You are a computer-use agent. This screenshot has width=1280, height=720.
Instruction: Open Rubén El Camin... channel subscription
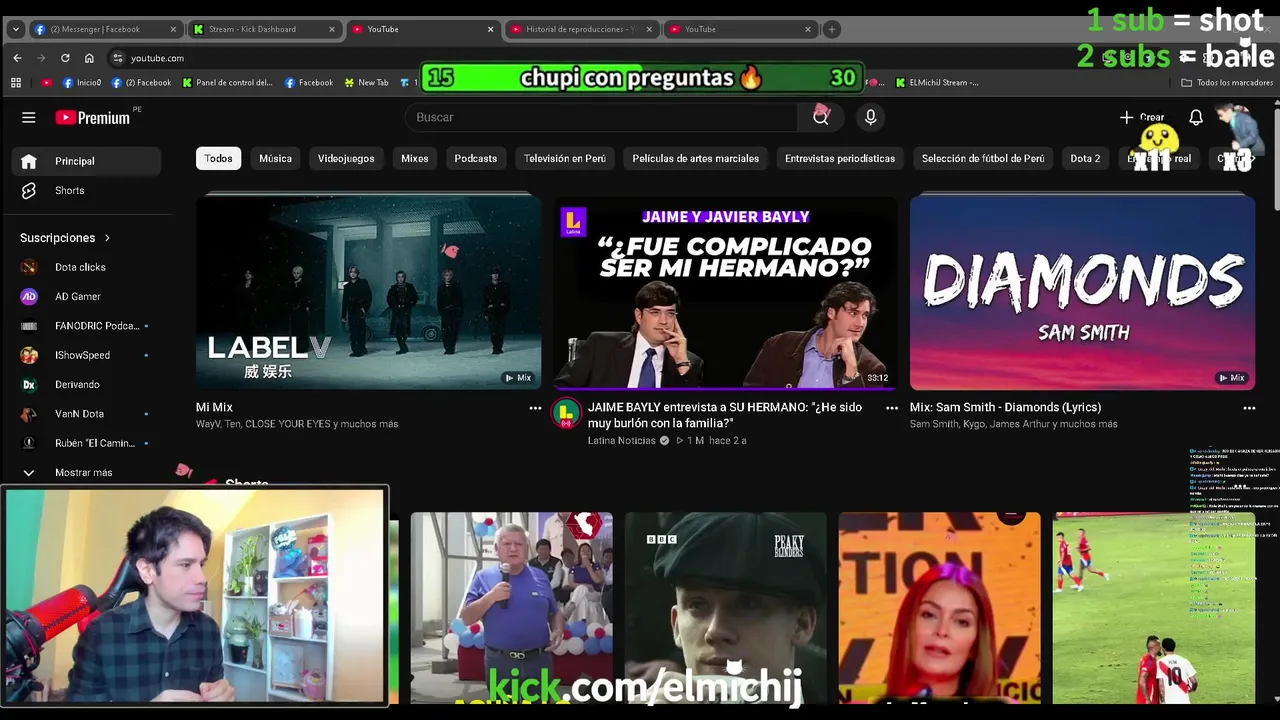click(87, 443)
